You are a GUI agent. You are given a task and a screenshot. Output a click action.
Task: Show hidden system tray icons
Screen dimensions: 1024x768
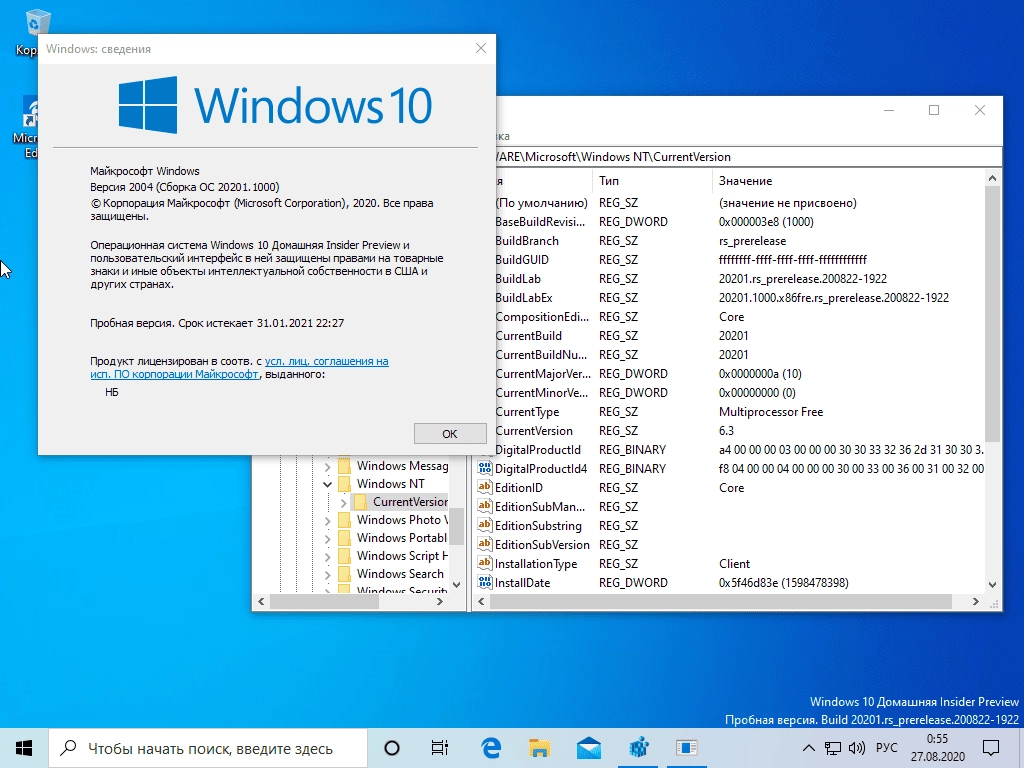coord(808,748)
